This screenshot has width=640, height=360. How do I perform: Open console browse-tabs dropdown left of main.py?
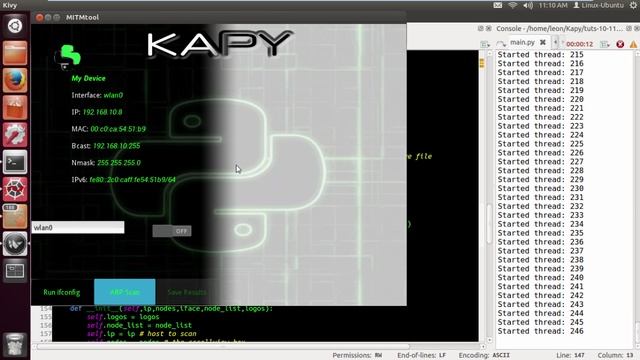pyautogui.click(x=485, y=44)
